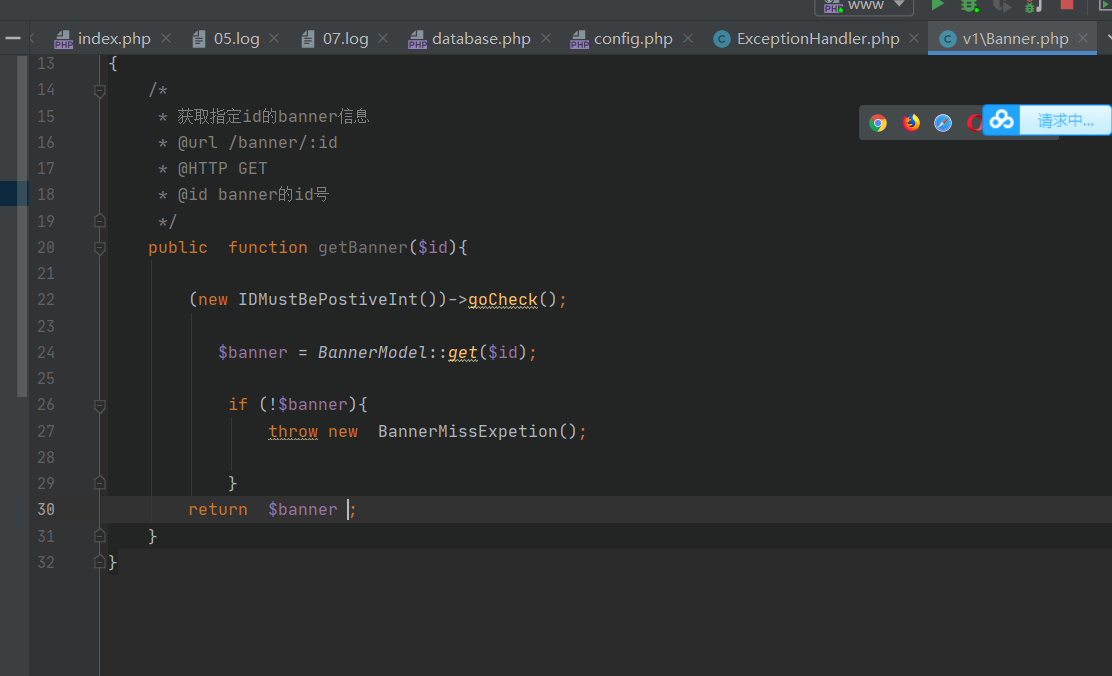Switch to the 05.log tab
1112x676 pixels.
(236, 39)
